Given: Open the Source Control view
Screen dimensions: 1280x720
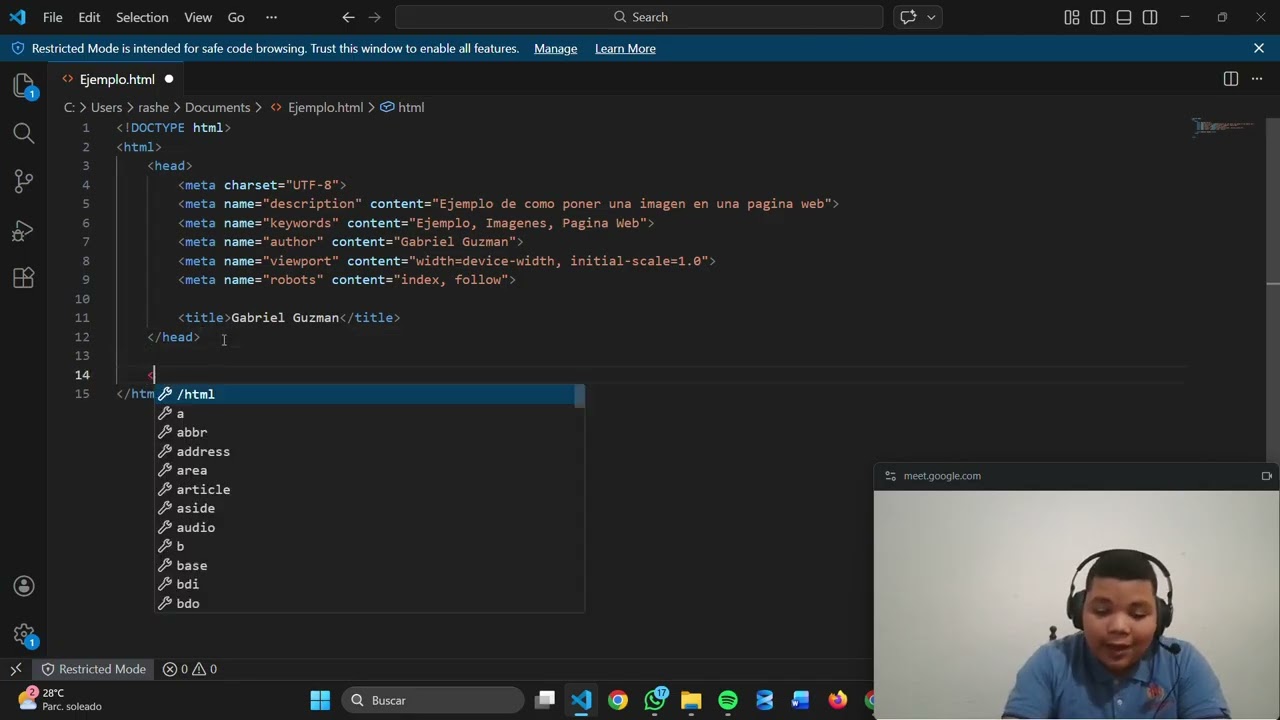Looking at the screenshot, I should click(24, 181).
